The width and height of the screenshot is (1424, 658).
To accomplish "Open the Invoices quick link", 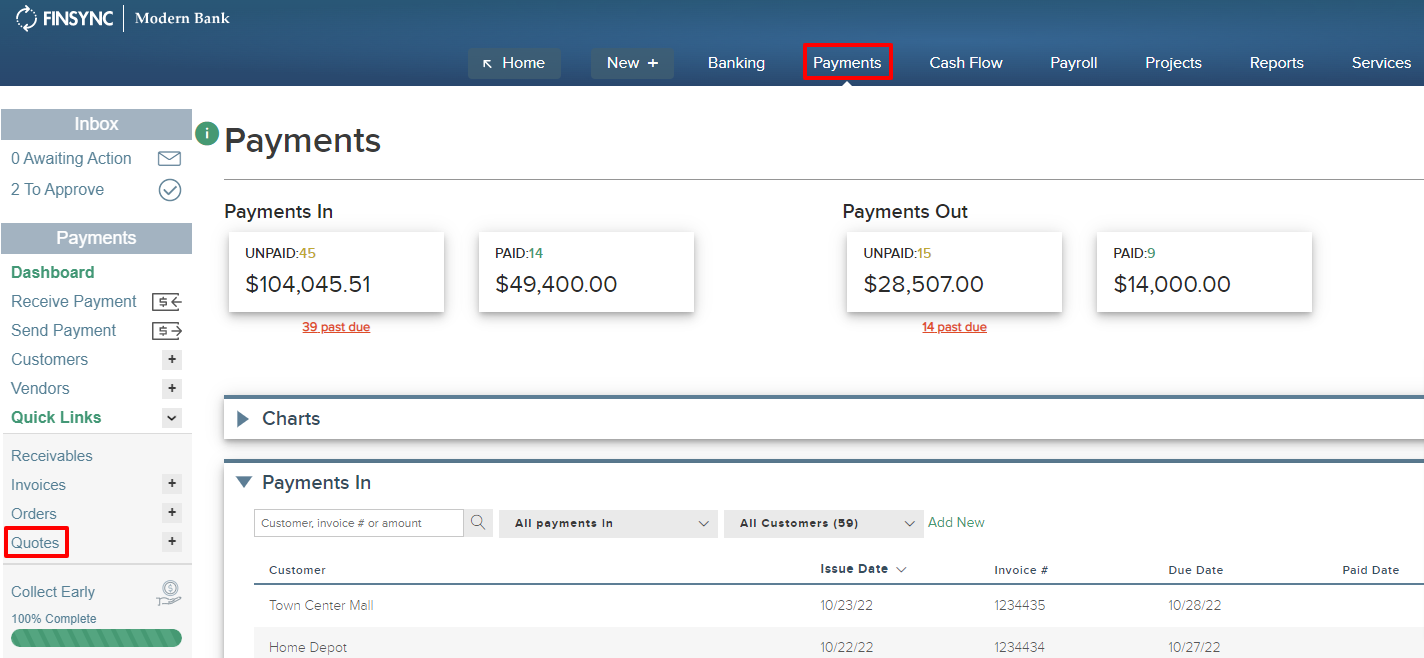I will 39,485.
